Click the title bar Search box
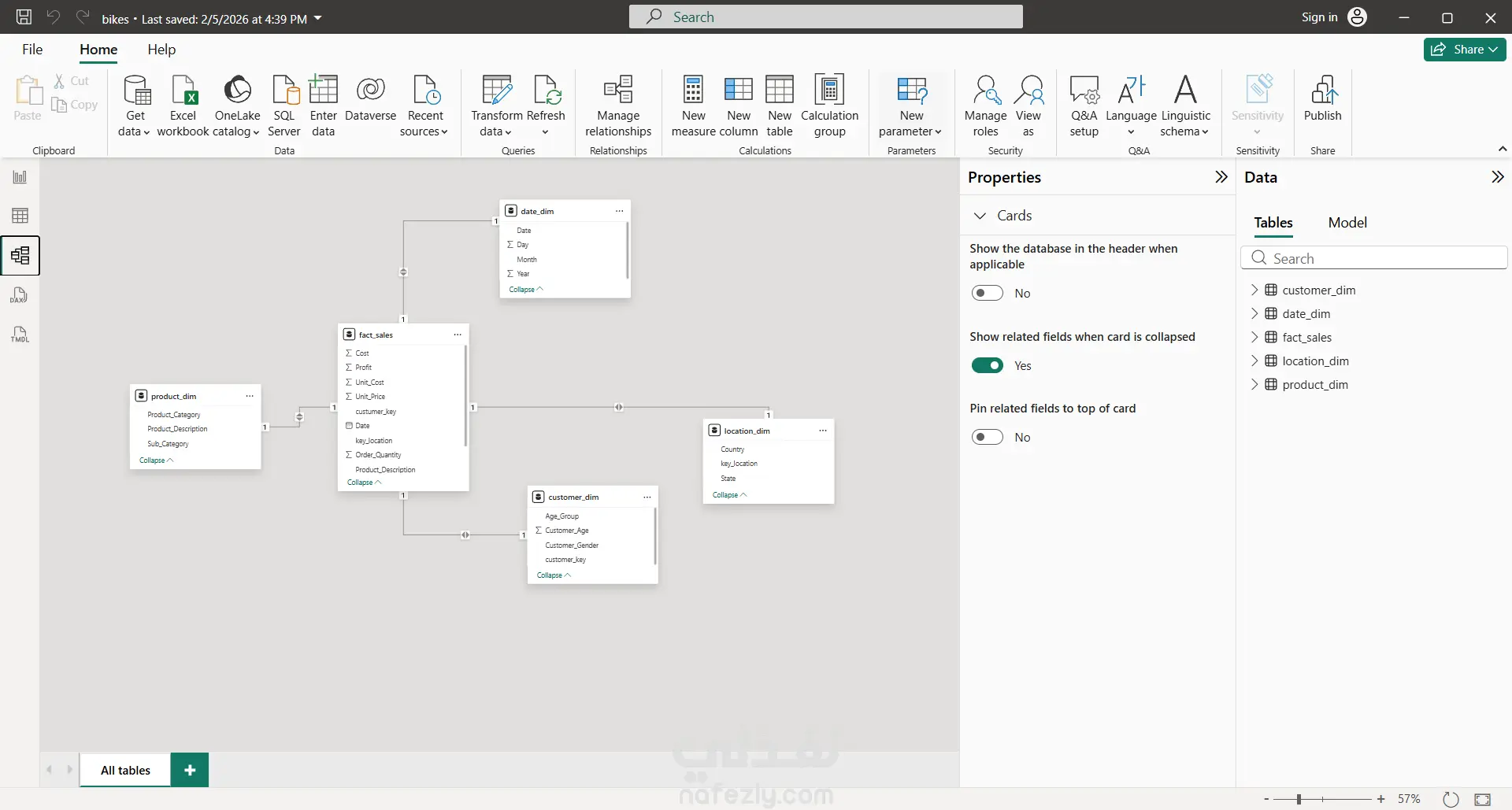 pyautogui.click(x=825, y=17)
